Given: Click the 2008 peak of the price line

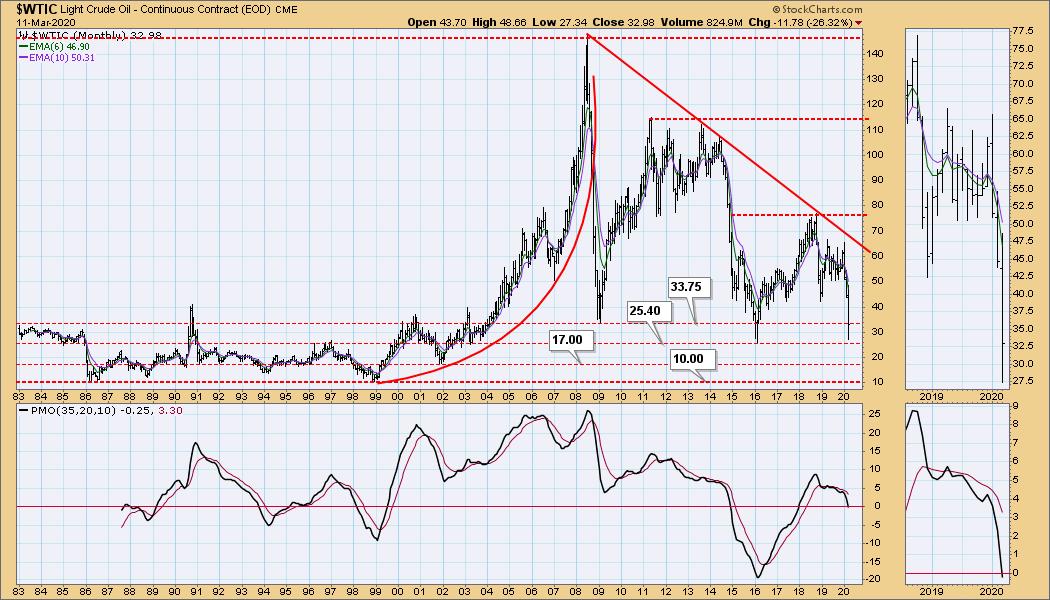Looking at the screenshot, I should coord(587,35).
